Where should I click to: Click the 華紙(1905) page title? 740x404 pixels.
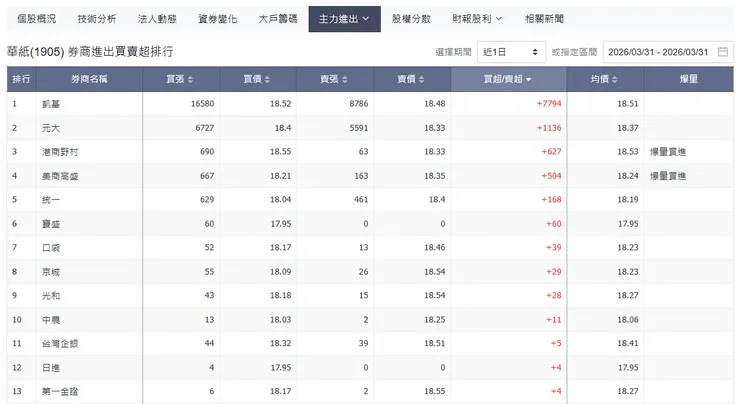point(90,51)
